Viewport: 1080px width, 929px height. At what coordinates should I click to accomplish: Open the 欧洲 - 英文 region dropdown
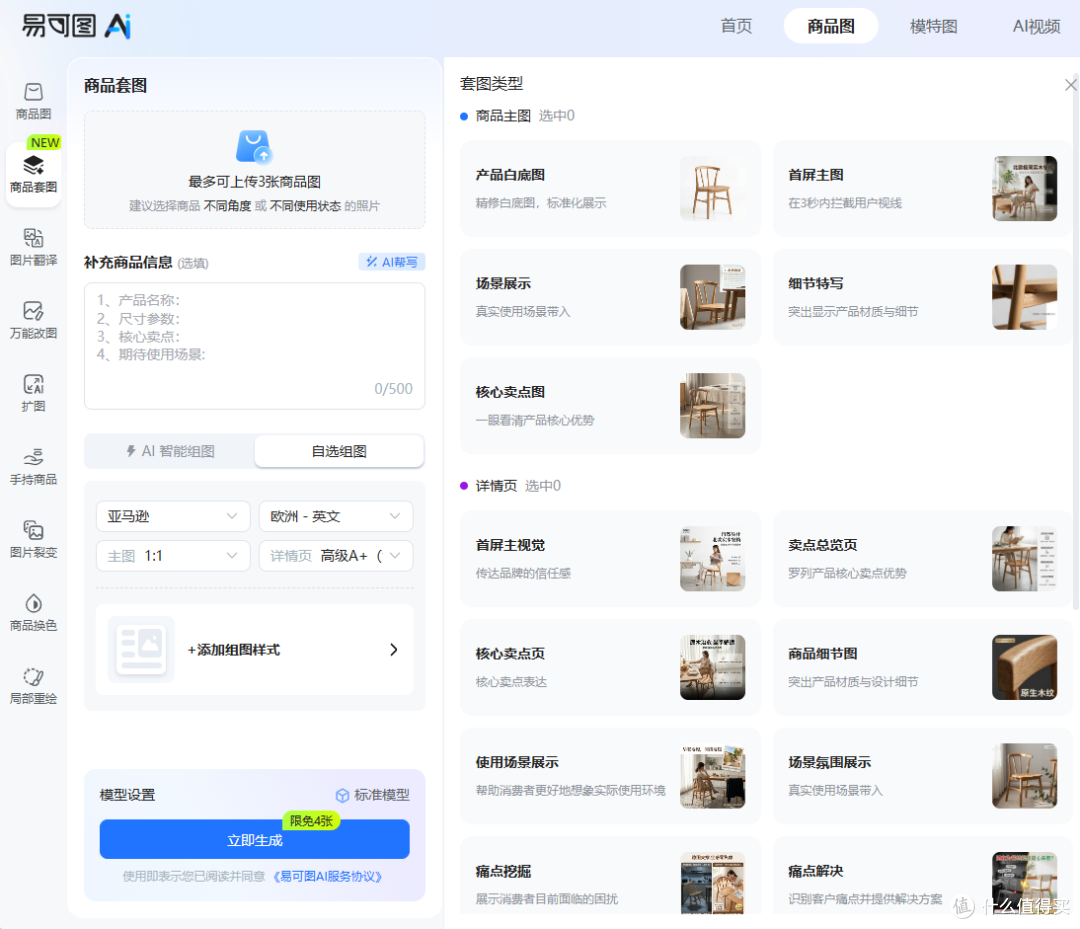coord(335,516)
